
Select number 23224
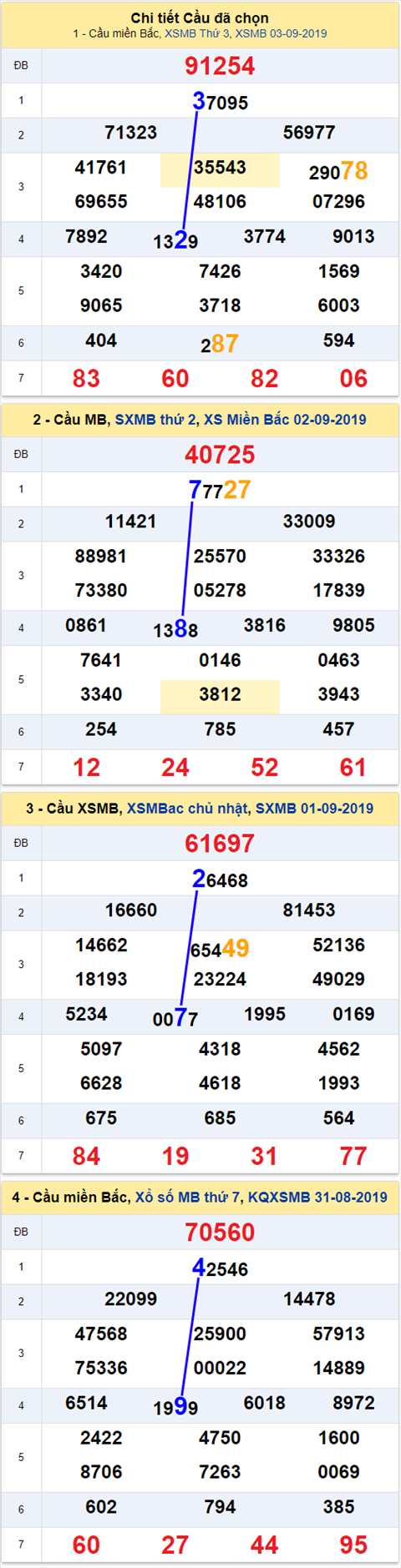click(220, 980)
